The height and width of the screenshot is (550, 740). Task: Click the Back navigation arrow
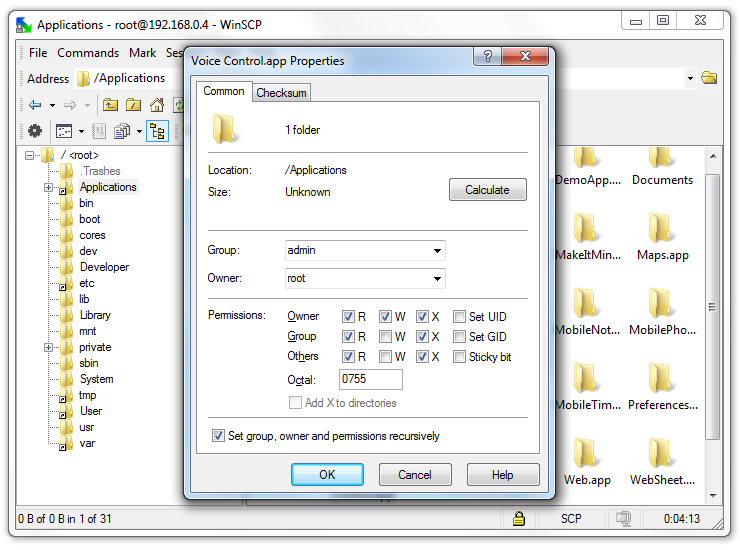tap(35, 105)
